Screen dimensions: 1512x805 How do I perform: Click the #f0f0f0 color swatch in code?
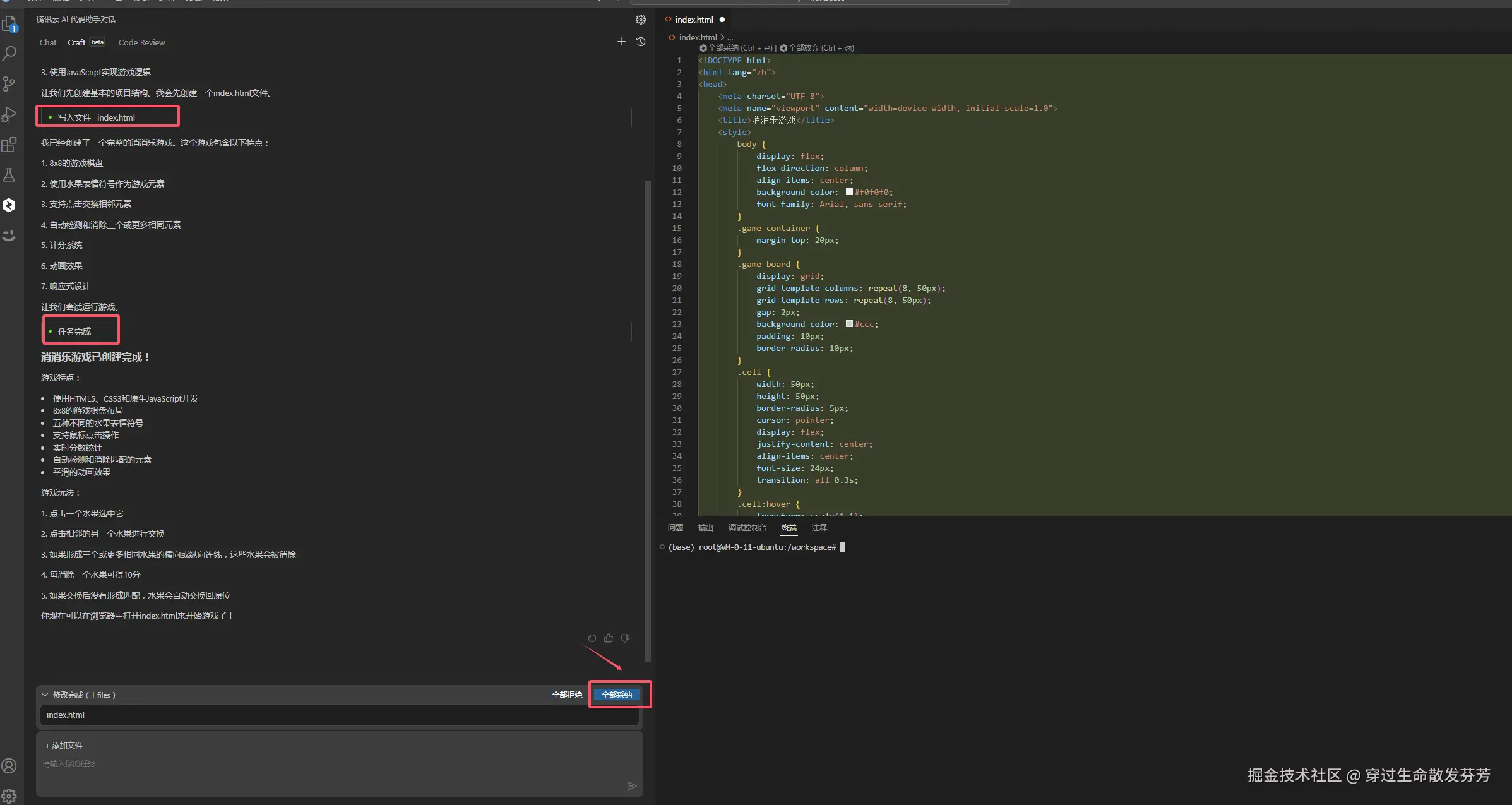tap(849, 192)
